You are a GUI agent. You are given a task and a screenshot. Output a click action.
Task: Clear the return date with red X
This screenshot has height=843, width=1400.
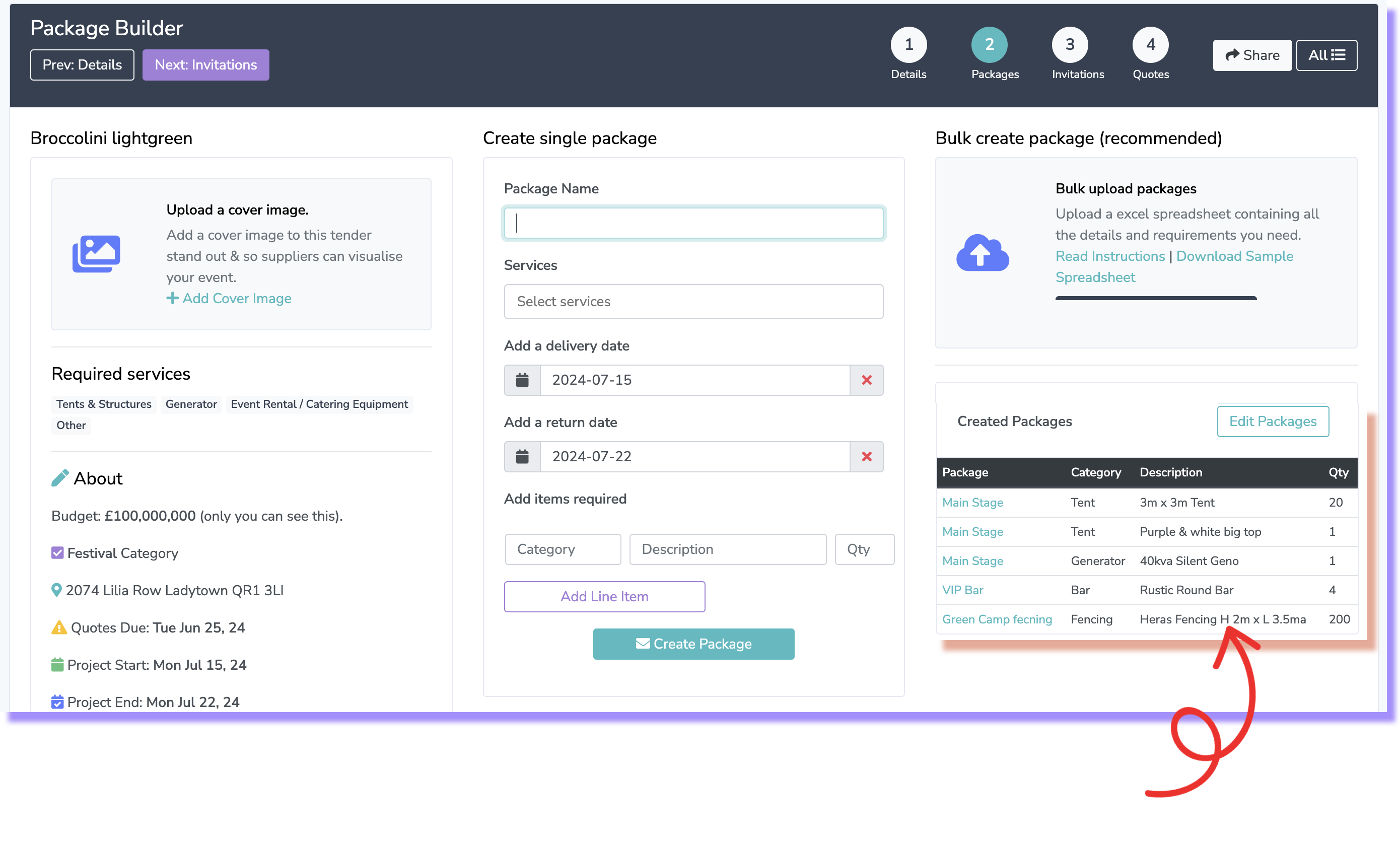pos(866,457)
